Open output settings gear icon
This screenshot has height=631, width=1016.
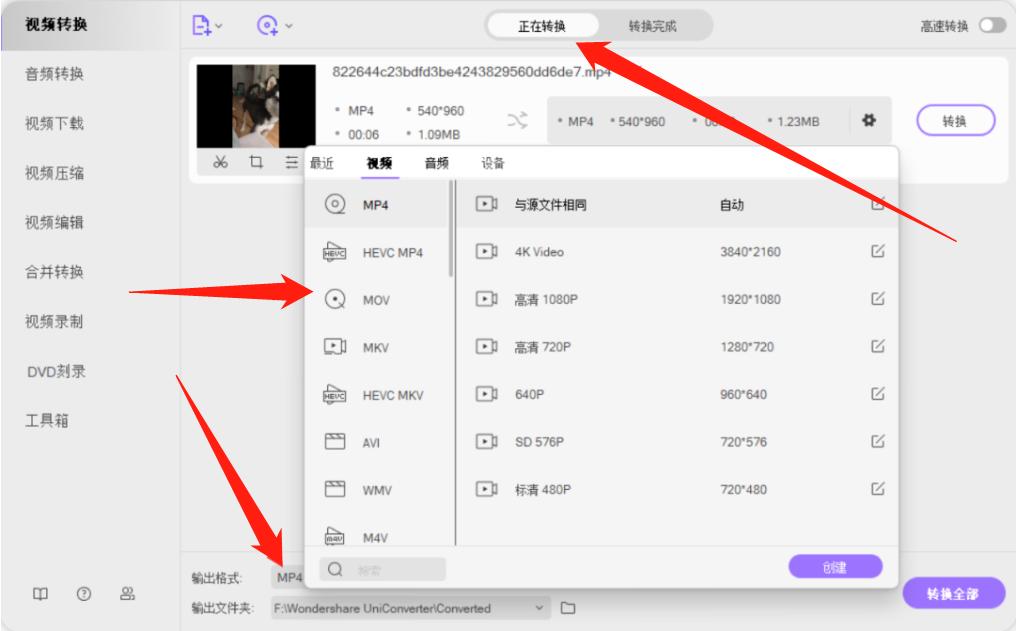(869, 120)
